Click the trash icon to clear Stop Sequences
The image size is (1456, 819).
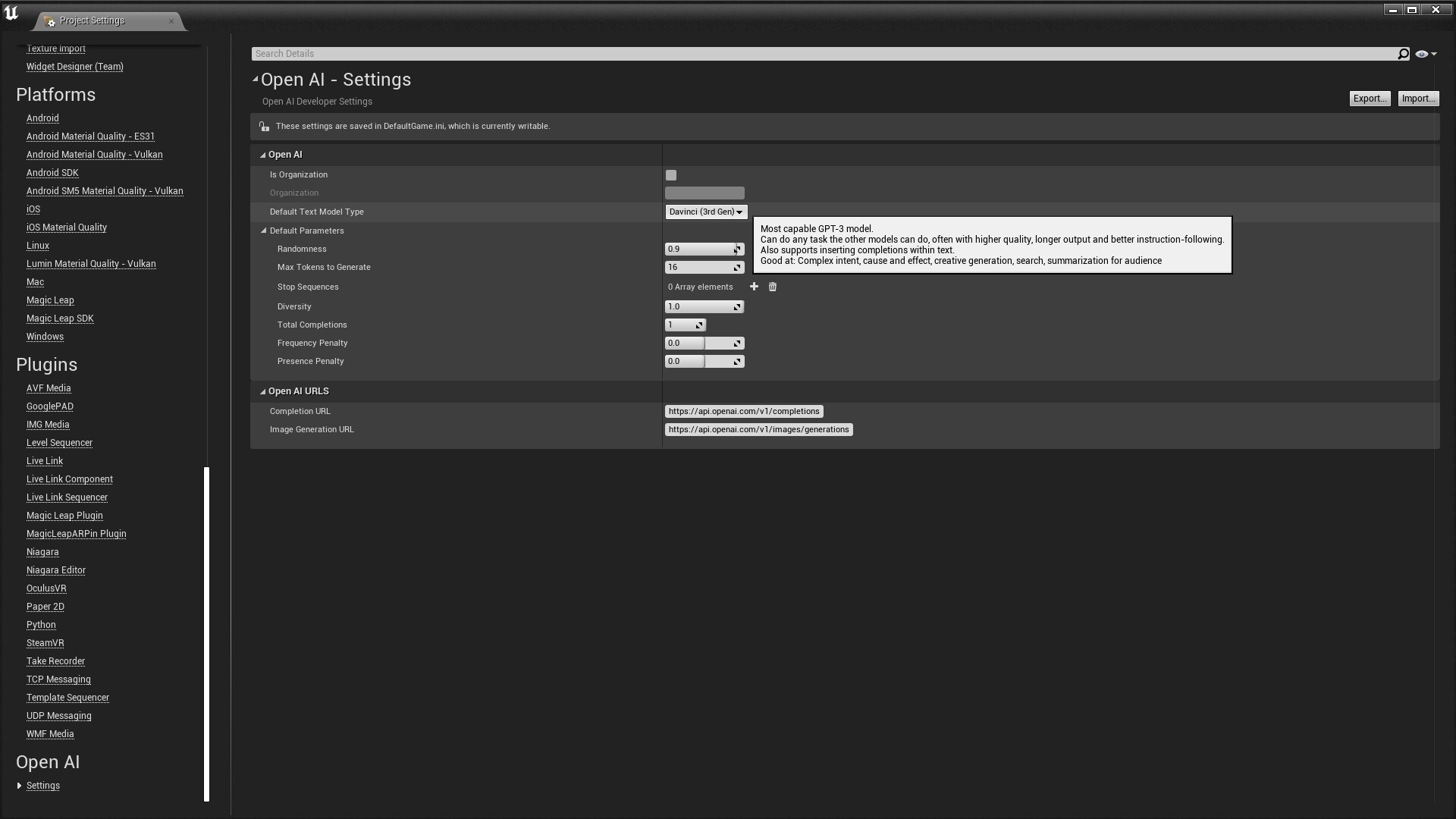tap(772, 287)
